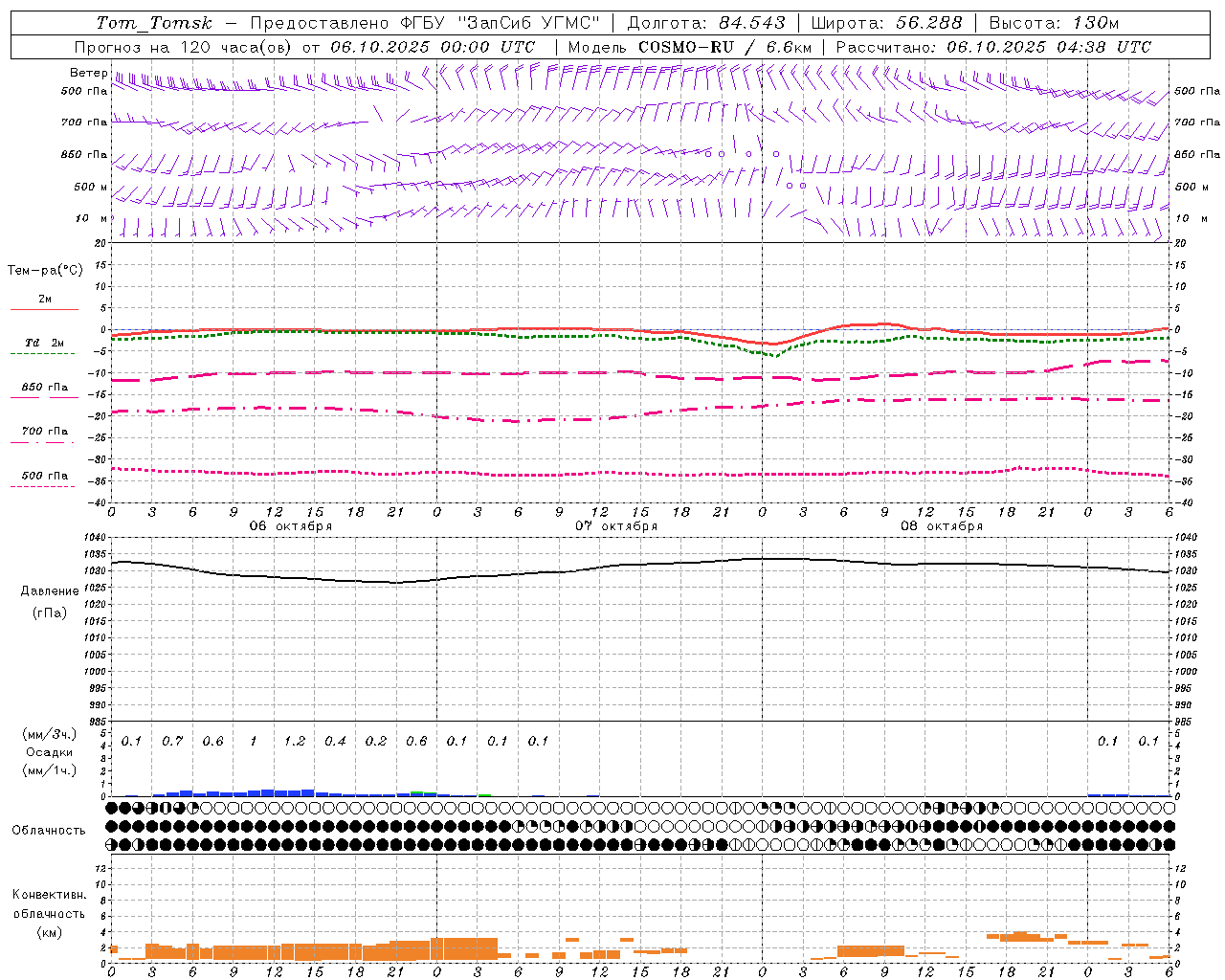Image resolution: width=1225 pixels, height=980 pixels.
Task: Click the 12 value on left convective axis
Action: pos(100,868)
